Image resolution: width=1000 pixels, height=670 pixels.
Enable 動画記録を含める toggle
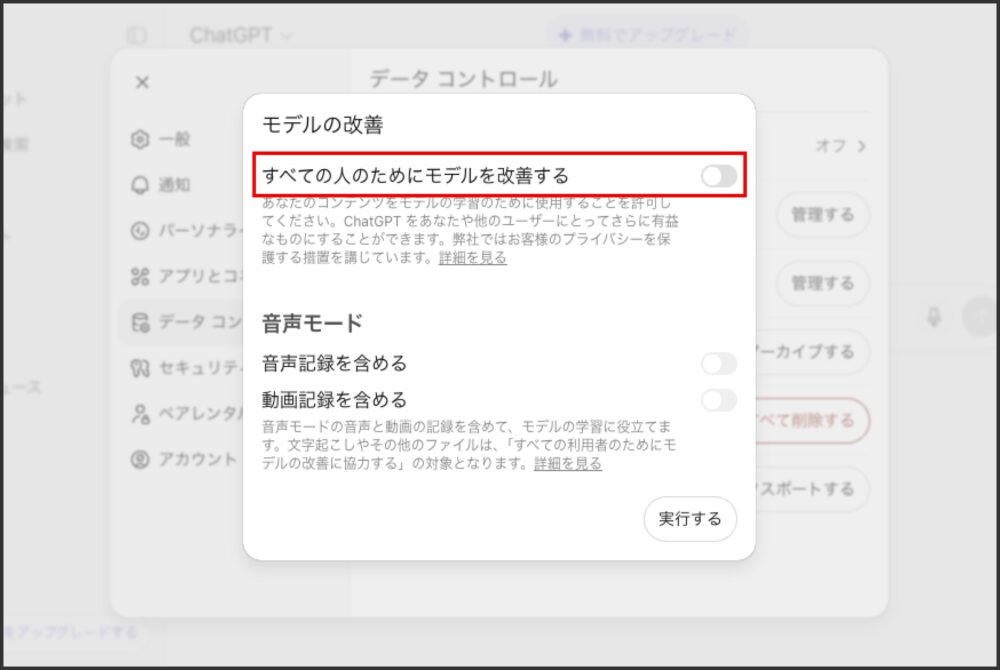tap(718, 400)
